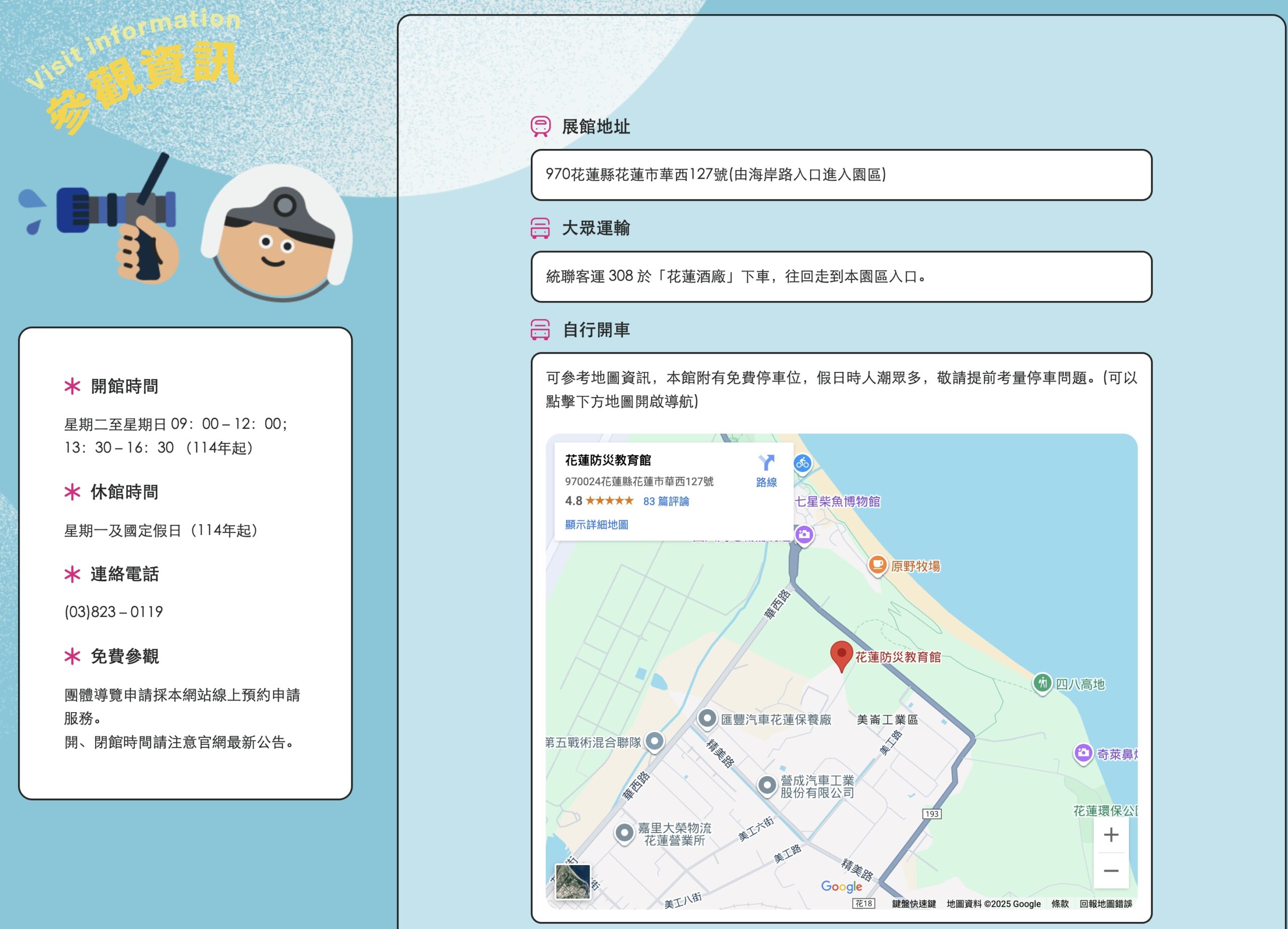1288x929 pixels.
Task: Click the 4.8 star rating in map card
Action: click(x=599, y=501)
